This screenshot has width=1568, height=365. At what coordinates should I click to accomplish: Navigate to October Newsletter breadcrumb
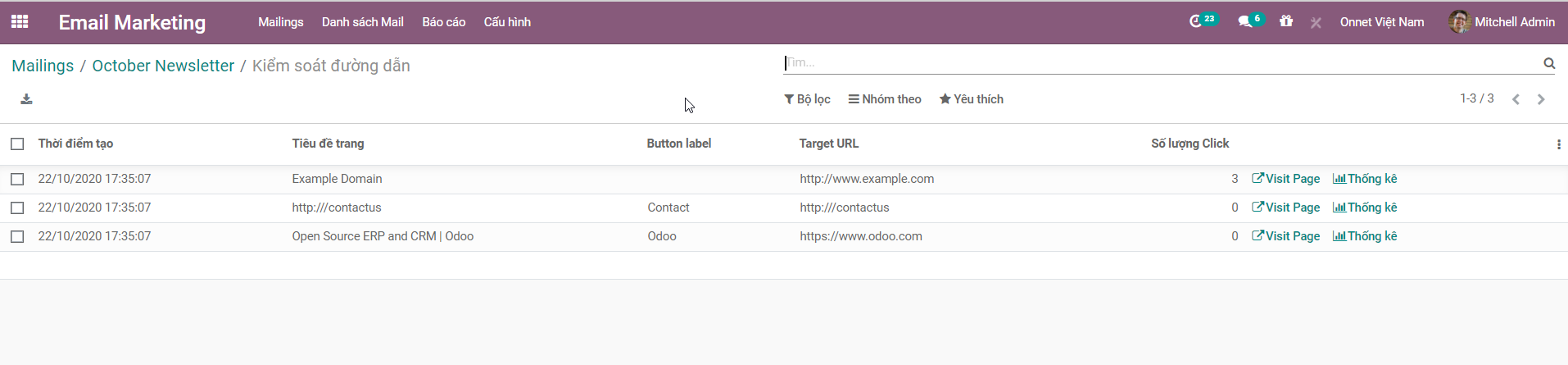163,66
